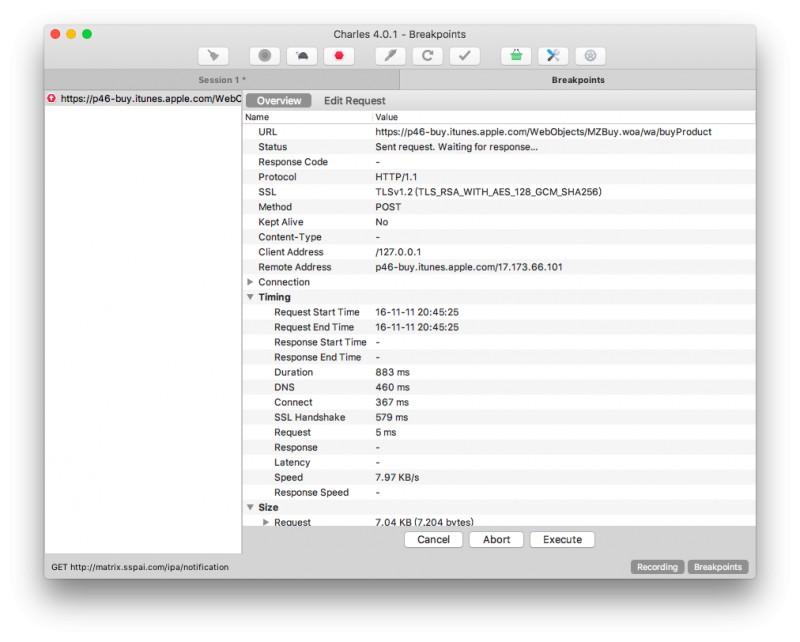Collapse the Timing section
This screenshot has height=642, width=800.
pyautogui.click(x=250, y=297)
